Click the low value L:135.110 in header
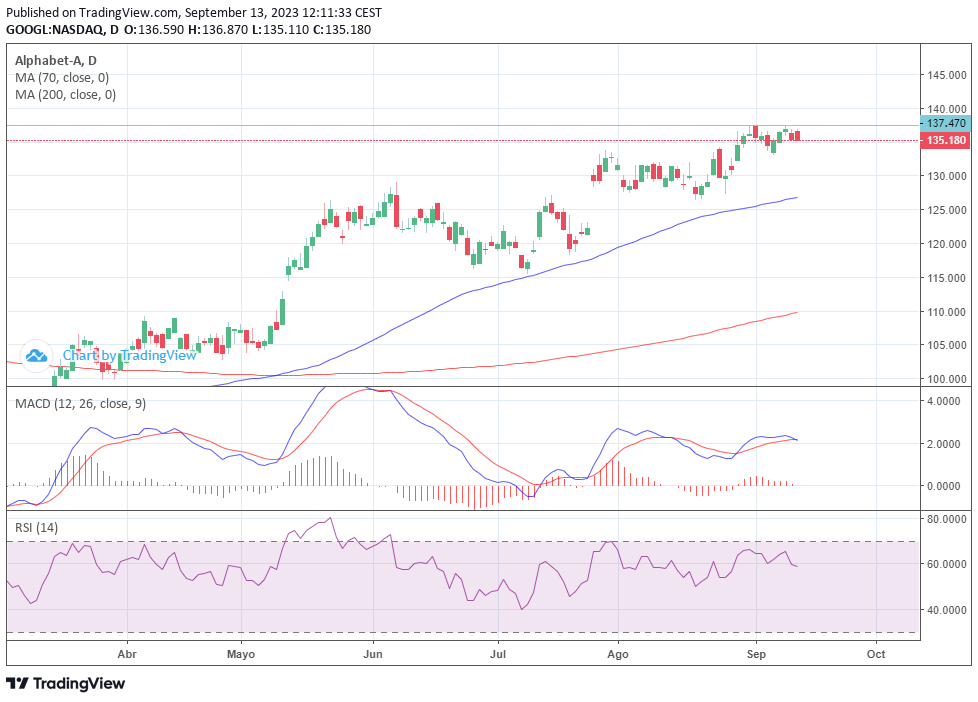The width and height of the screenshot is (978, 702). [x=281, y=30]
